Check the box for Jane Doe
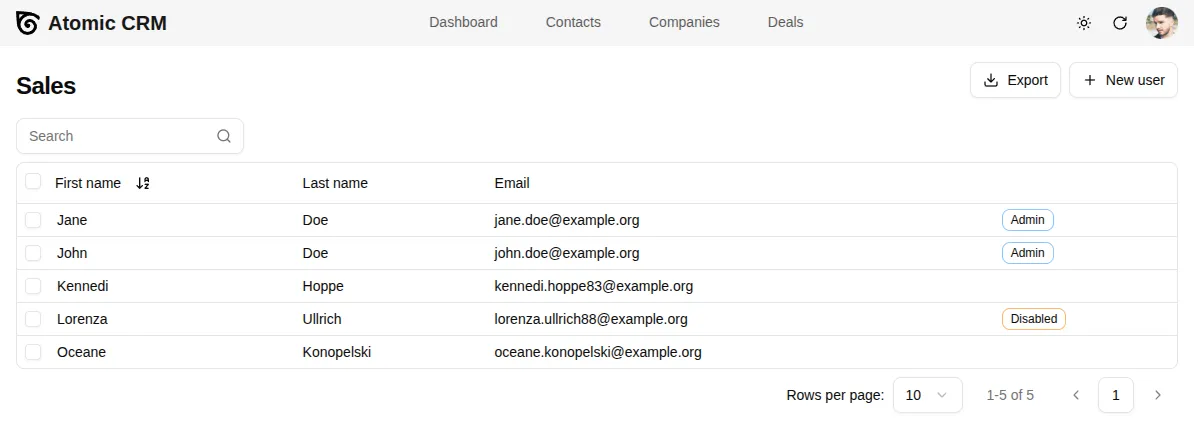This screenshot has height=428, width=1194. (34, 220)
